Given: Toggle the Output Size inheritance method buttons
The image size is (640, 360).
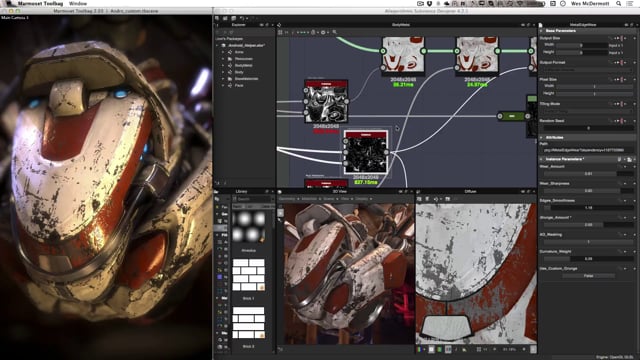Looking at the screenshot, I should point(620,38).
